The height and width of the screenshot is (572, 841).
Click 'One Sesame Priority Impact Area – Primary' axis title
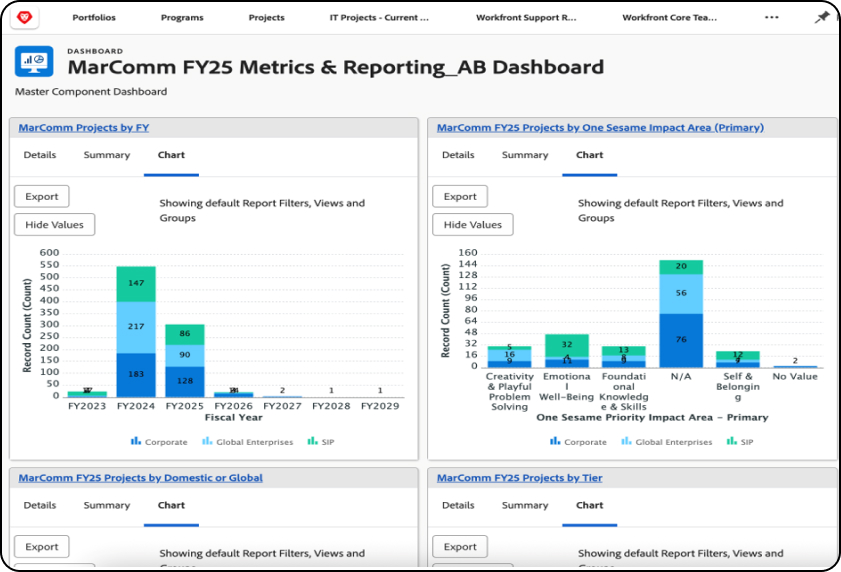click(x=652, y=417)
